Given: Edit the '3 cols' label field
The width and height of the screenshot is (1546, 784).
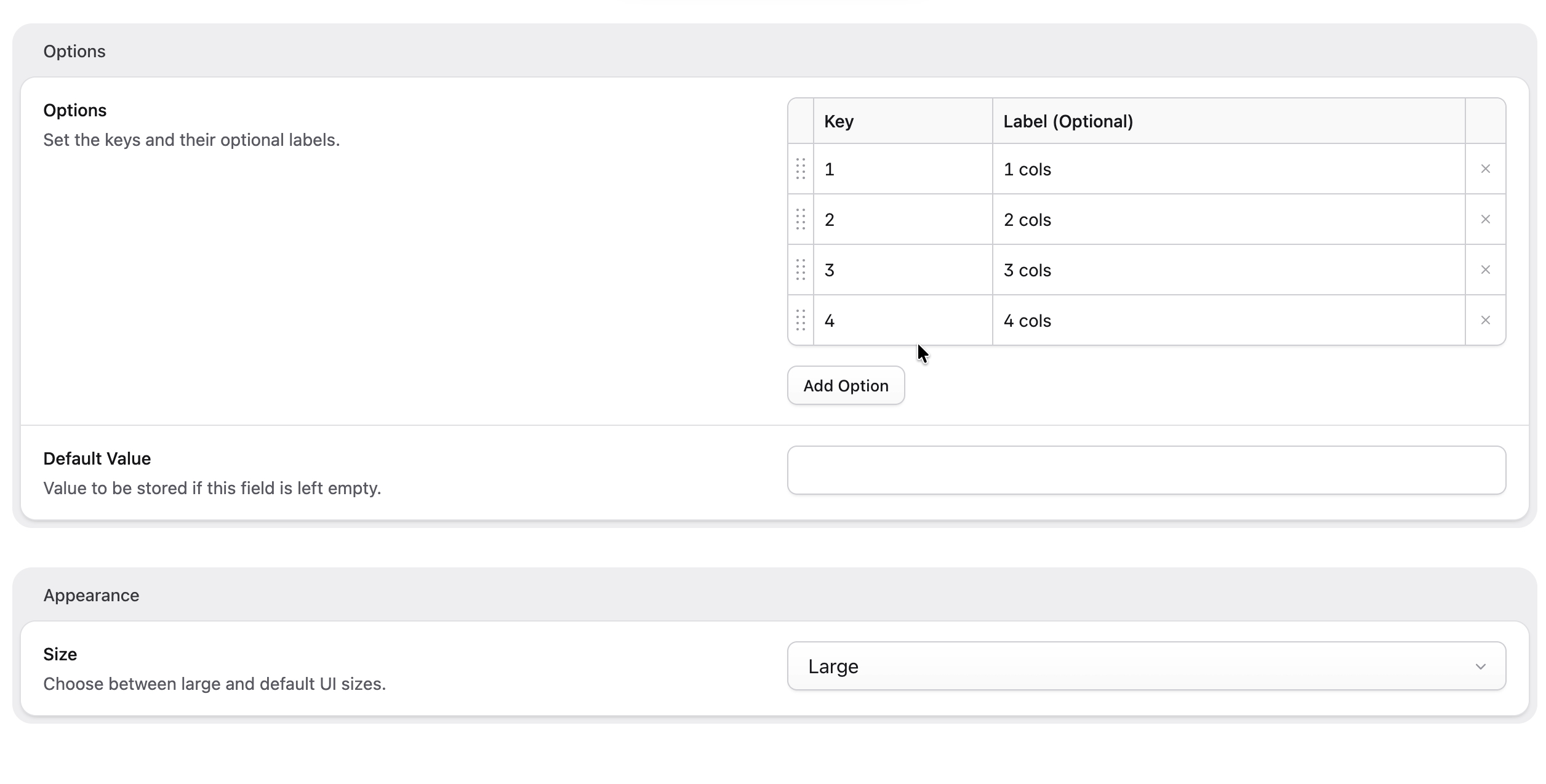Looking at the screenshot, I should tap(1228, 270).
